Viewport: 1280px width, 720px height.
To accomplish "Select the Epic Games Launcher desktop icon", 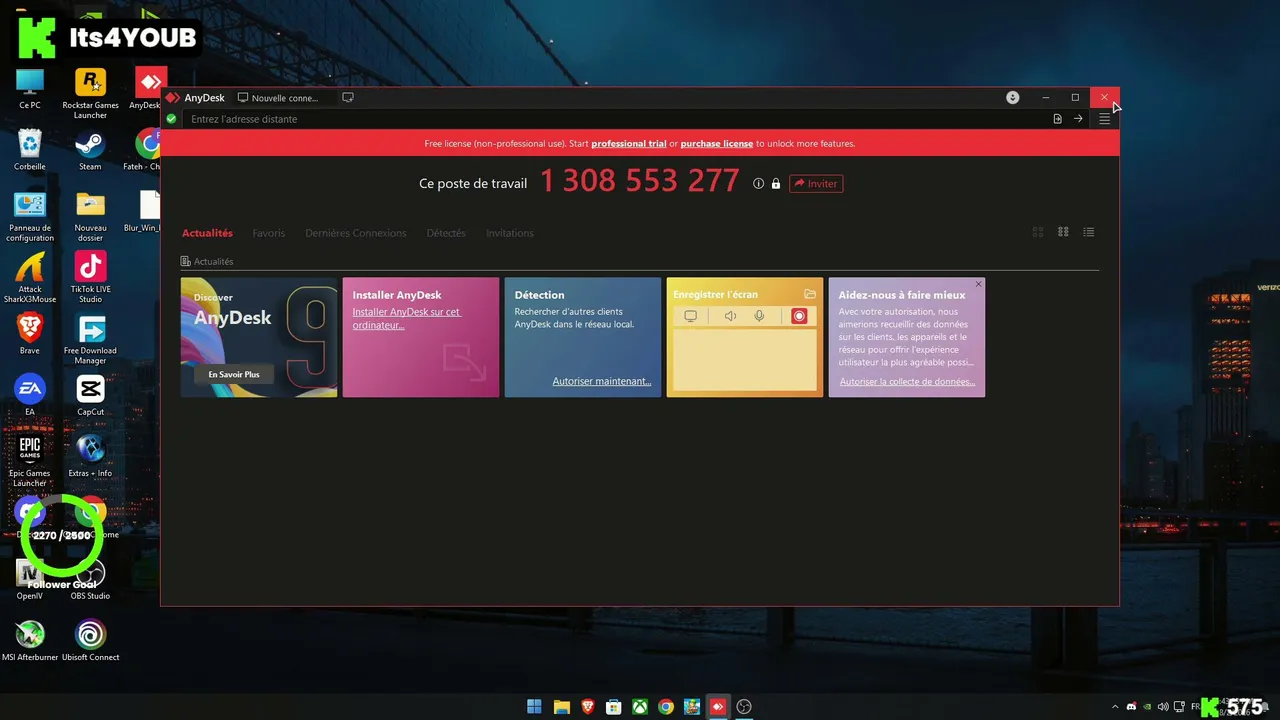I will point(30,462).
